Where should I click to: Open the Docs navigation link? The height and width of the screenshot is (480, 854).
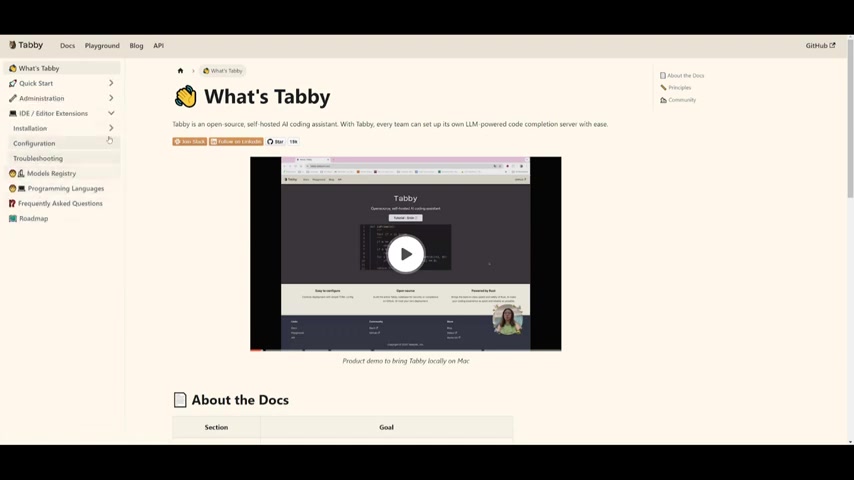click(68, 46)
